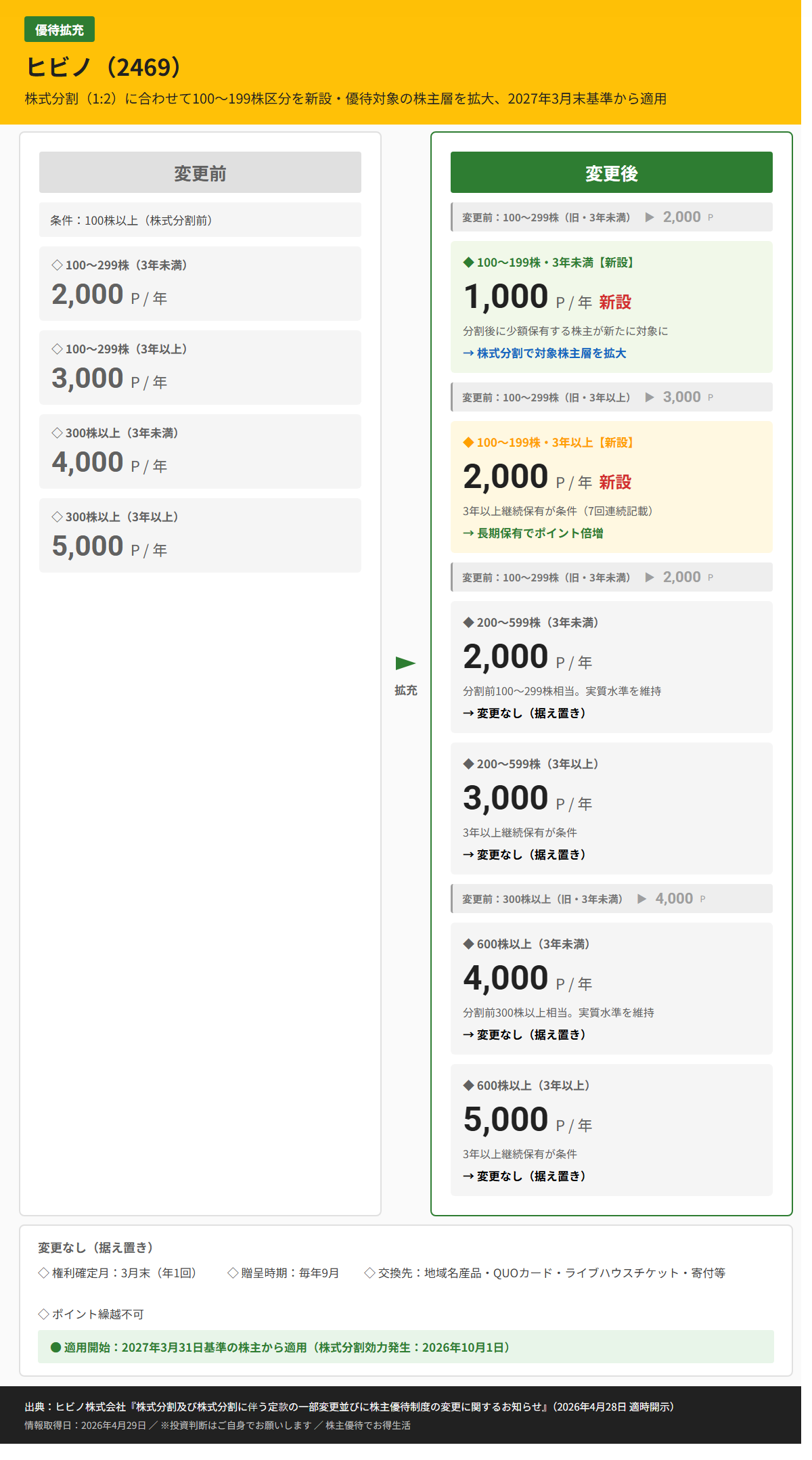Click the 変更後 green header
This screenshot has width=812, height=1460.
(612, 173)
